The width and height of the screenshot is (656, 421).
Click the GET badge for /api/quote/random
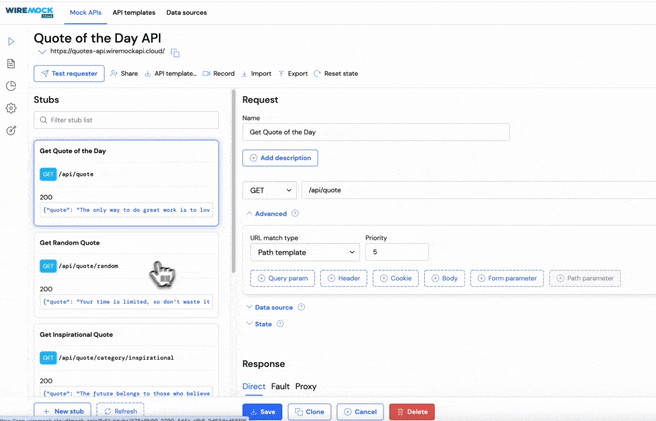[48, 266]
